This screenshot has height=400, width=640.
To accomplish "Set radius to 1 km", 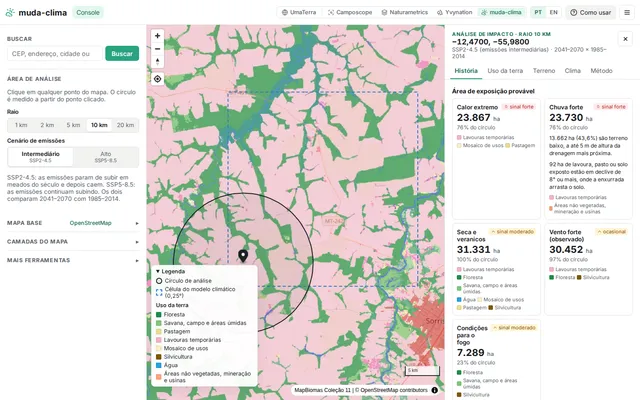I will click(x=21, y=125).
